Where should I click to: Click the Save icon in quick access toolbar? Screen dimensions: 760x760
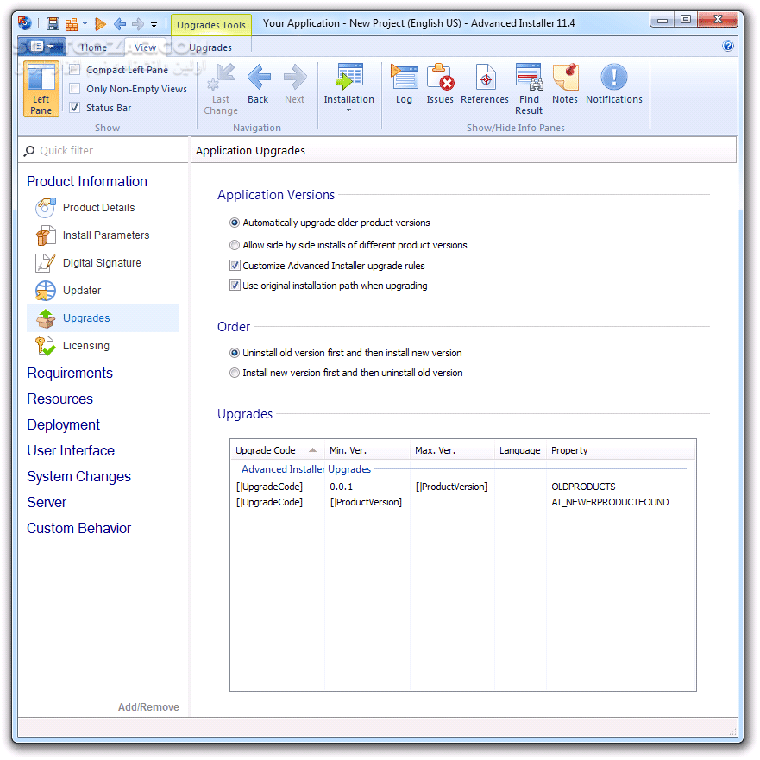point(52,23)
